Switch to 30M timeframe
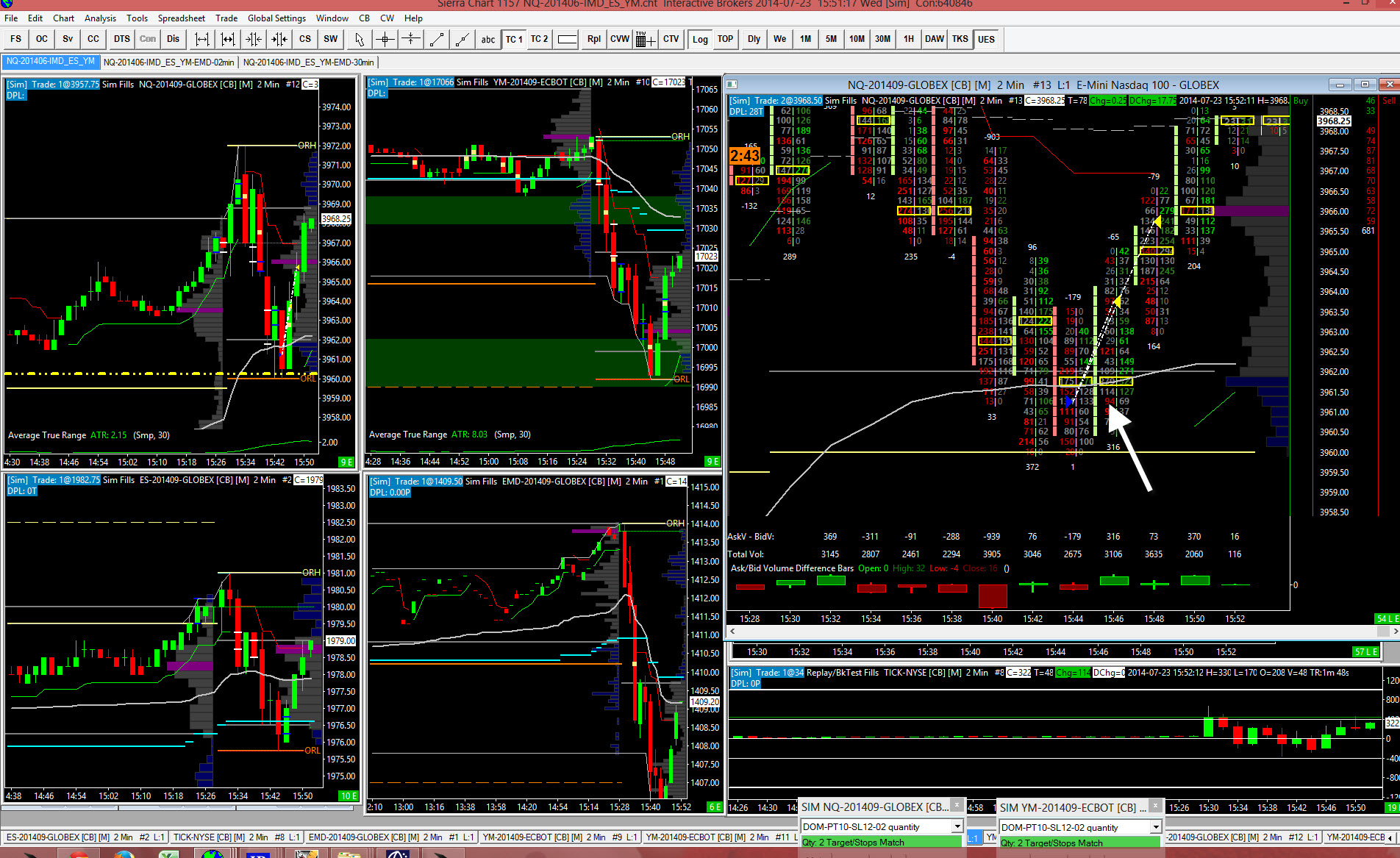The width and height of the screenshot is (1400, 858). (x=883, y=39)
